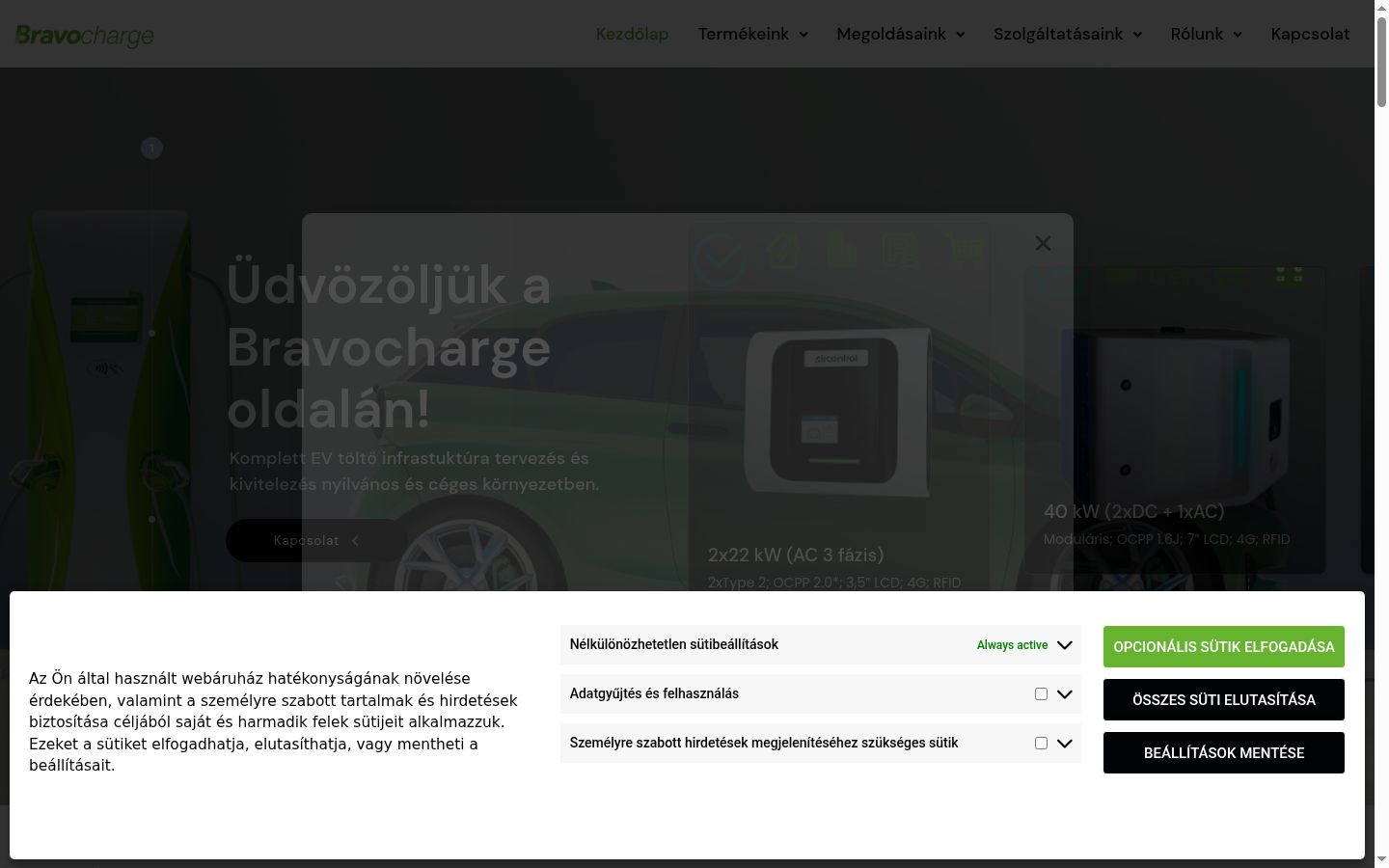Save cookie settings with Beállítások mentése
The image size is (1389, 868).
pos(1224,752)
